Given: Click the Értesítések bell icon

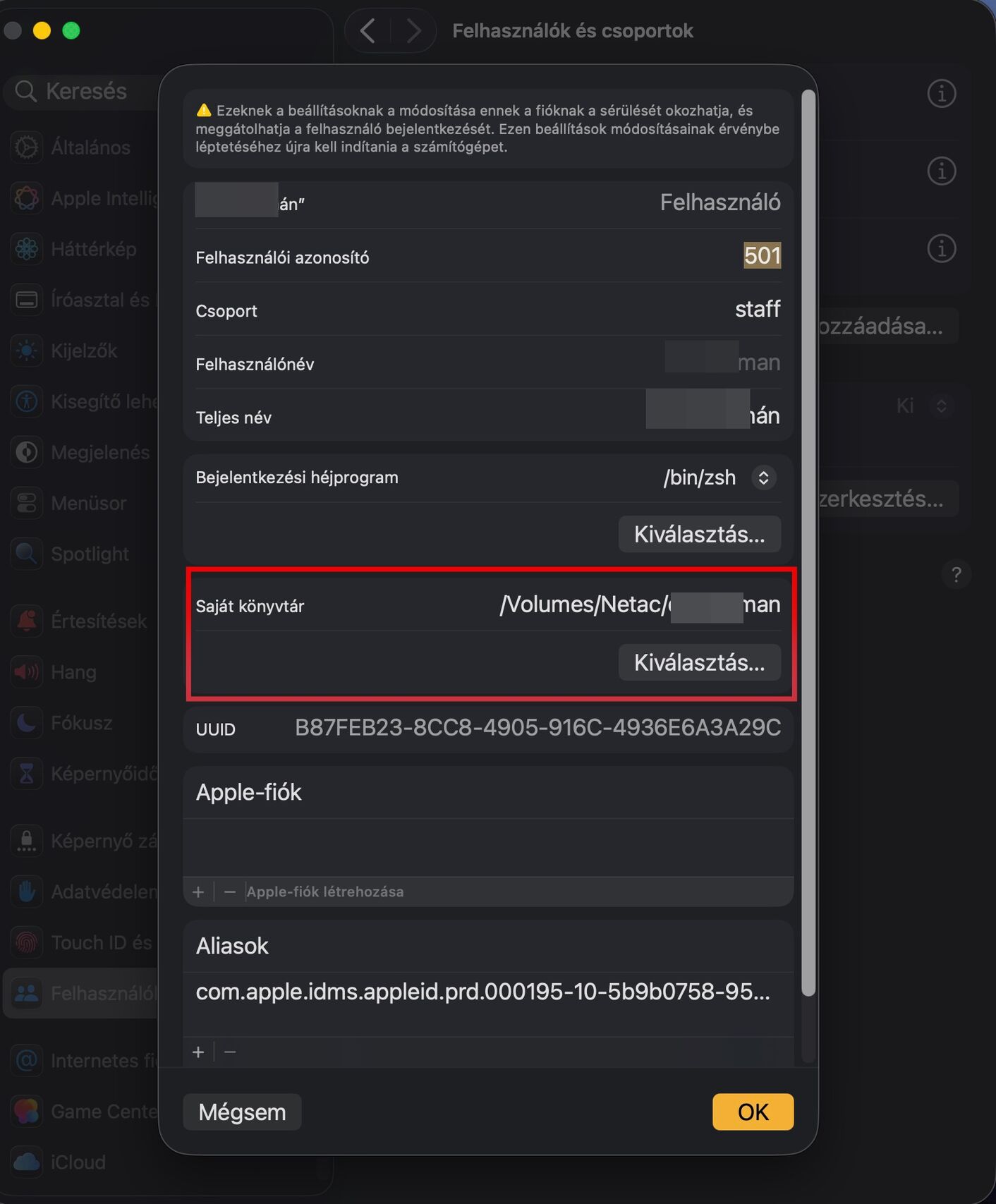Looking at the screenshot, I should (27, 621).
